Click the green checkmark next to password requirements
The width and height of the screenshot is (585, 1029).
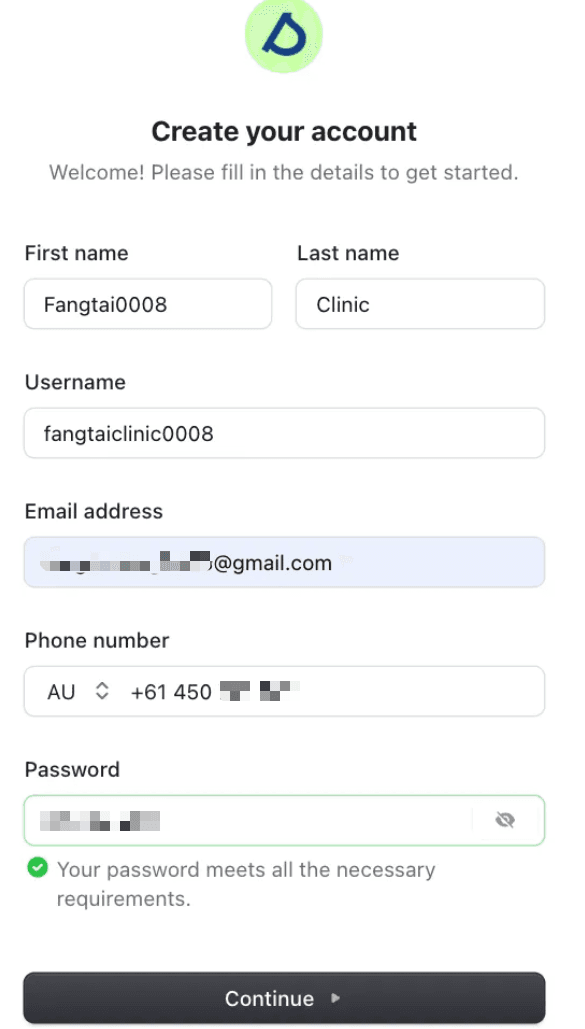point(37,868)
